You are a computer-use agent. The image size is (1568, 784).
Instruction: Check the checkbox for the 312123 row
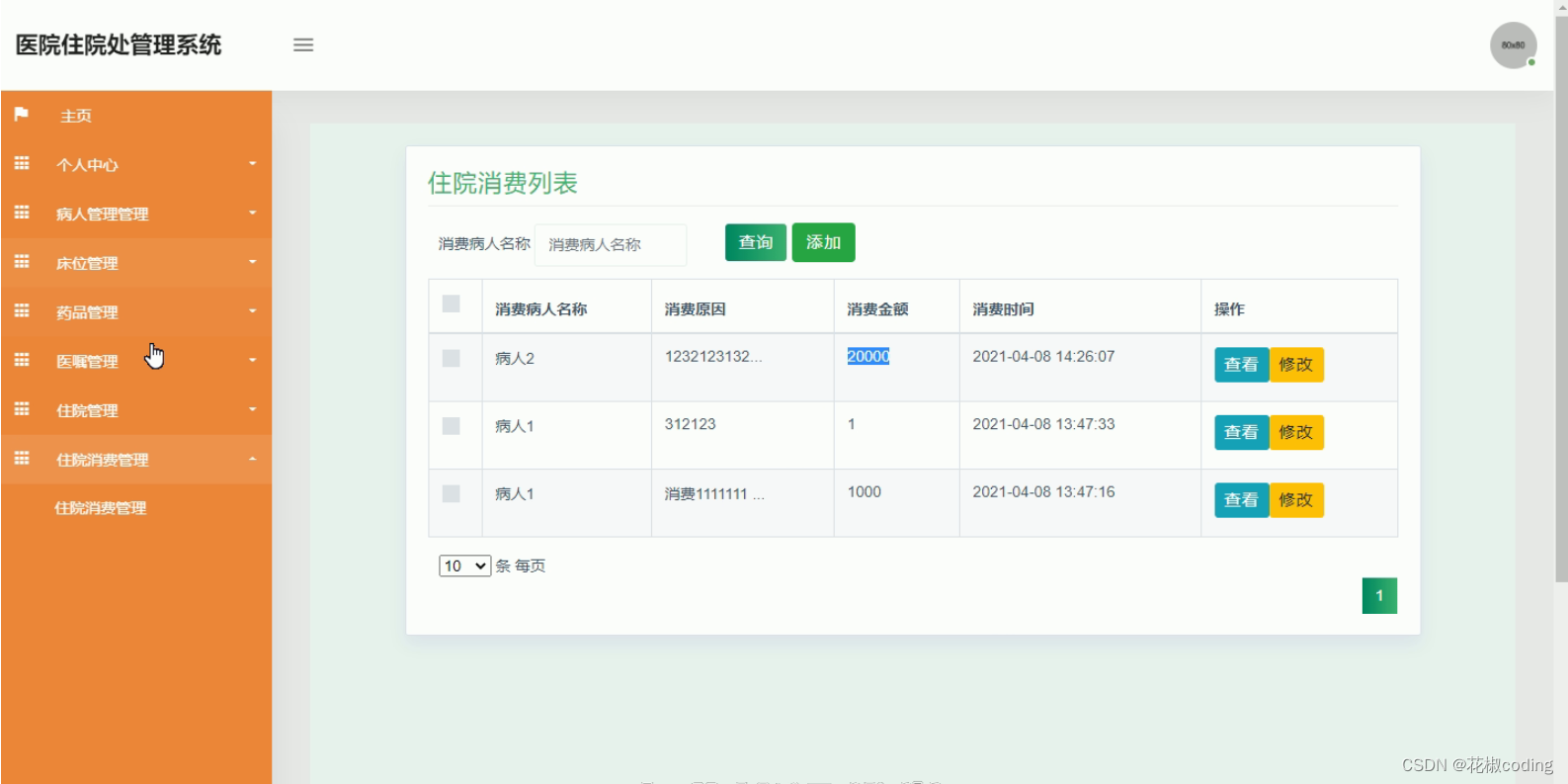tap(452, 426)
